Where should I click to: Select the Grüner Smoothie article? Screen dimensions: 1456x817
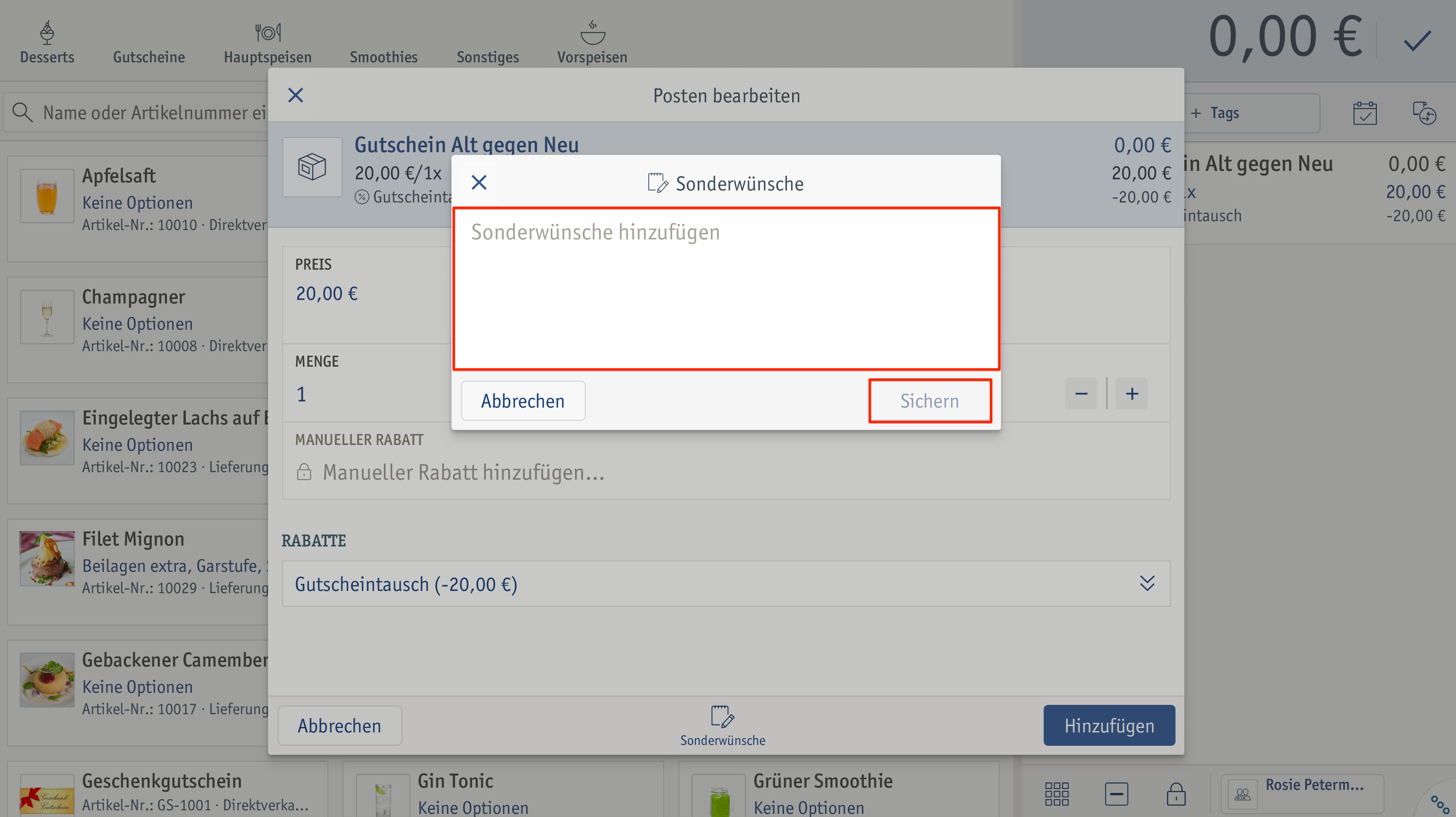coord(839,789)
